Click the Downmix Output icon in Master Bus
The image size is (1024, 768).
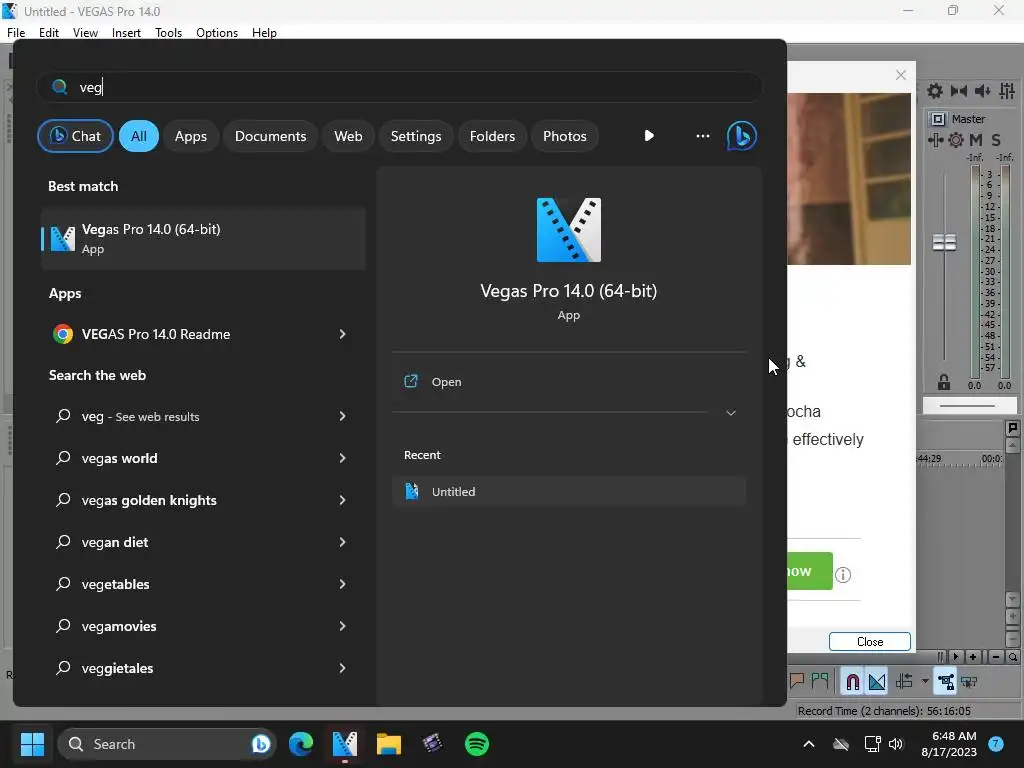[x=959, y=91]
